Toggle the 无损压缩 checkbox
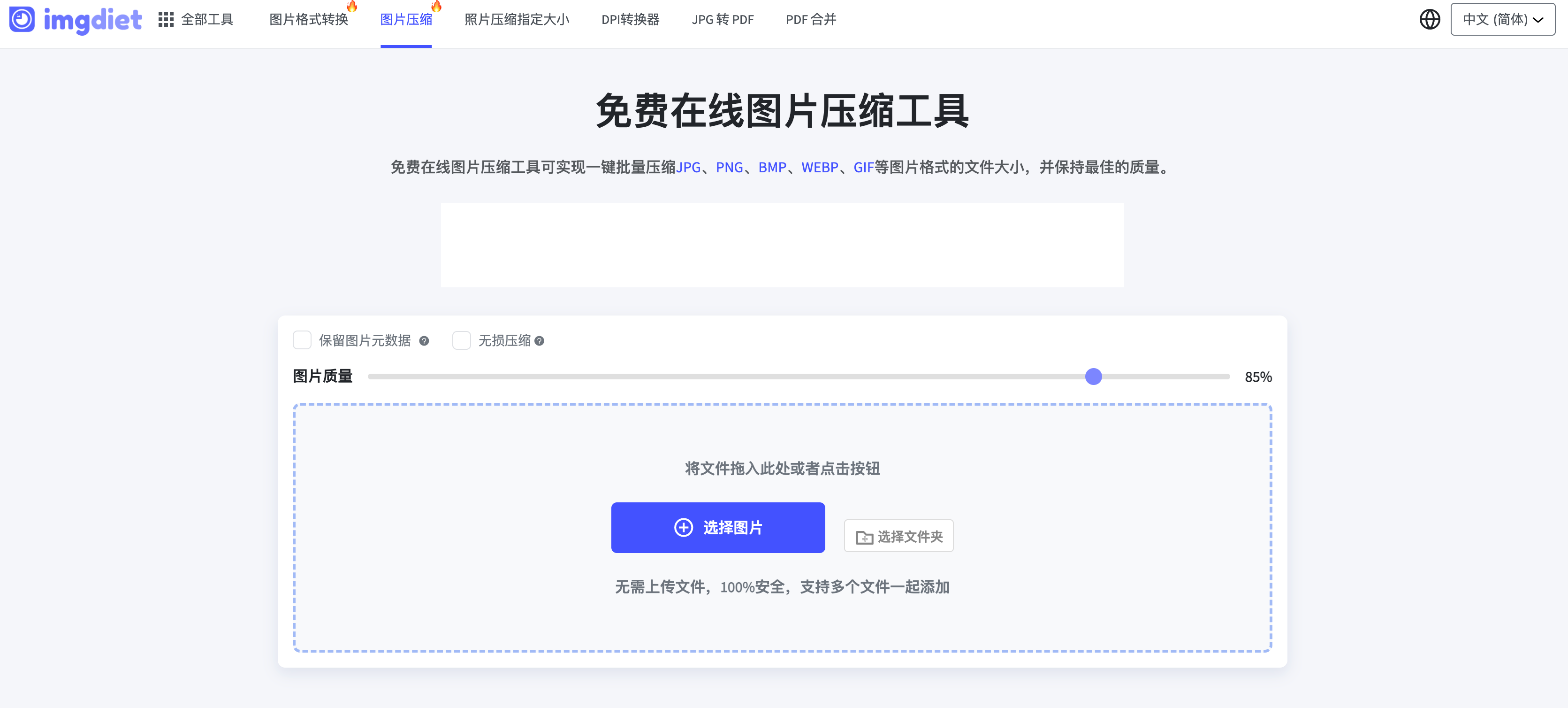 [461, 340]
